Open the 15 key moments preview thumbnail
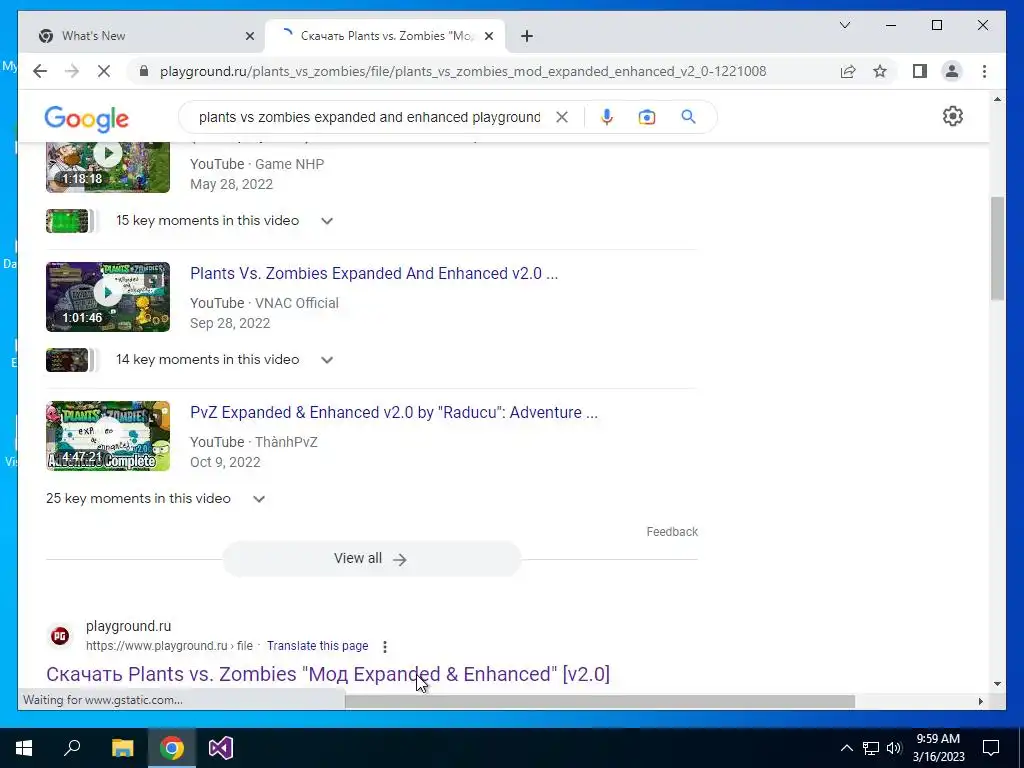This screenshot has height=768, width=1024. [x=67, y=221]
